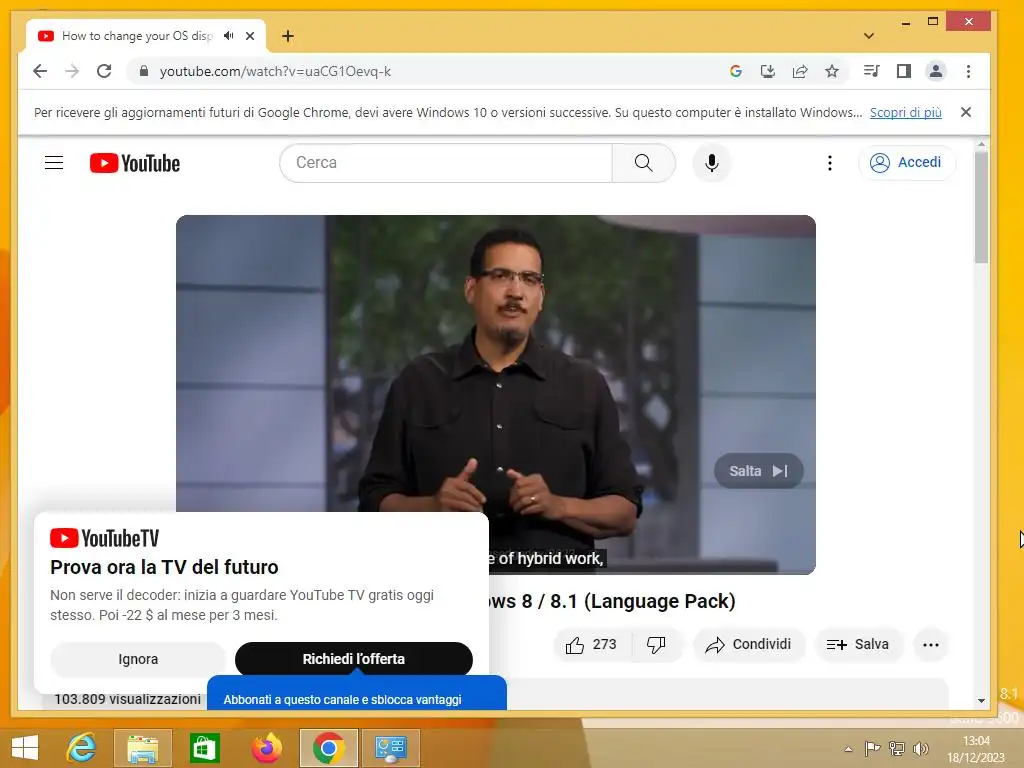This screenshot has height=768, width=1024.
Task: Click the '103.809 visualizzazioni' text
Action: coord(127,699)
